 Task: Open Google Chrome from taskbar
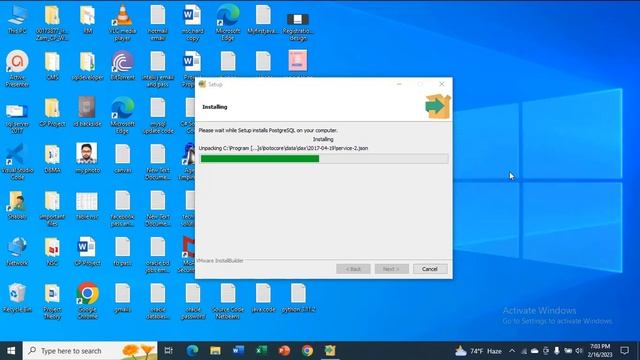click(307, 351)
